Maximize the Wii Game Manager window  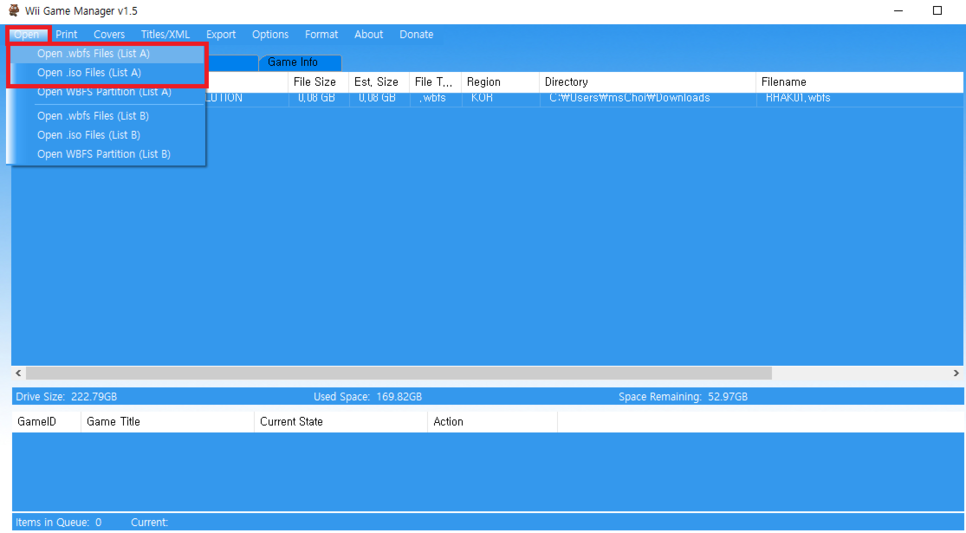[937, 10]
